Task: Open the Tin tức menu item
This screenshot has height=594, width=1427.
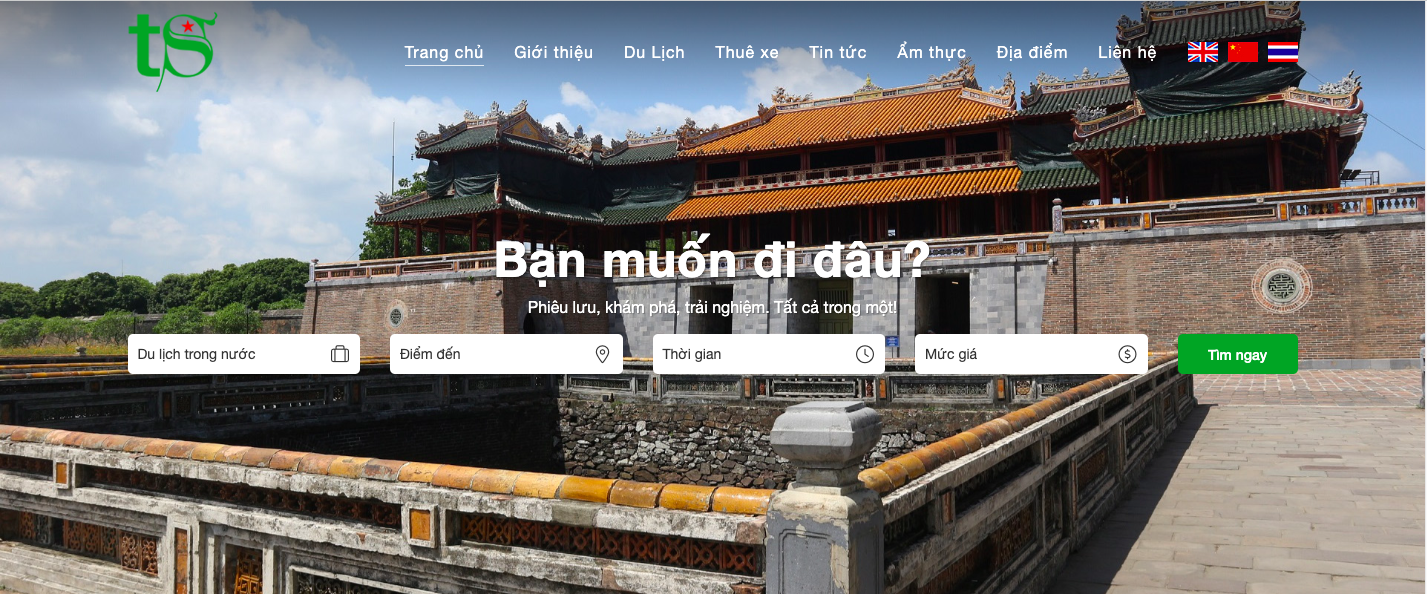Action: coord(838,52)
